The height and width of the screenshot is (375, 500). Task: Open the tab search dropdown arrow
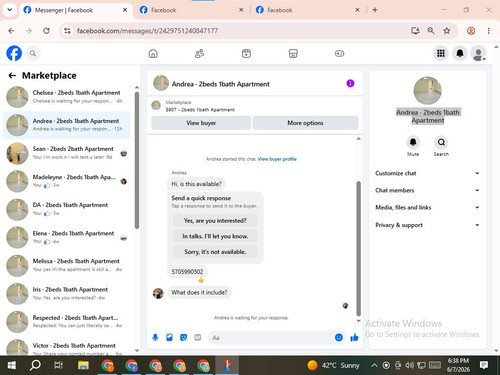[x=10, y=10]
